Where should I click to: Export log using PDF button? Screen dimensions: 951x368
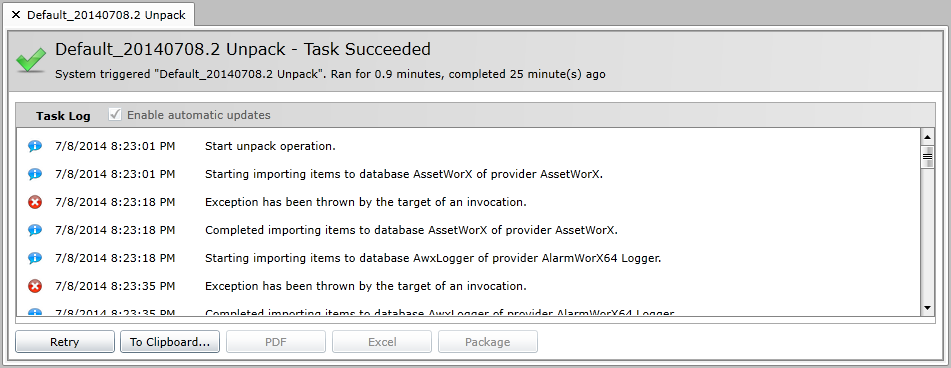point(276,342)
